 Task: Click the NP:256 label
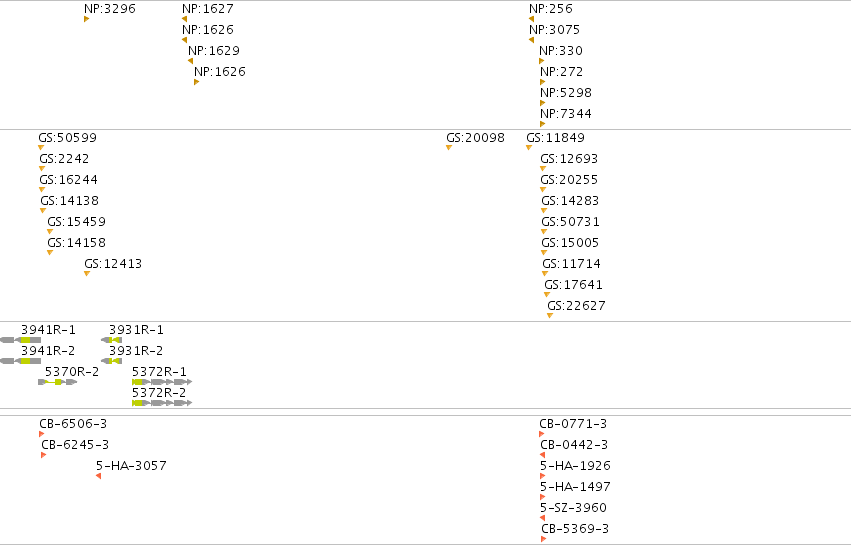click(551, 9)
